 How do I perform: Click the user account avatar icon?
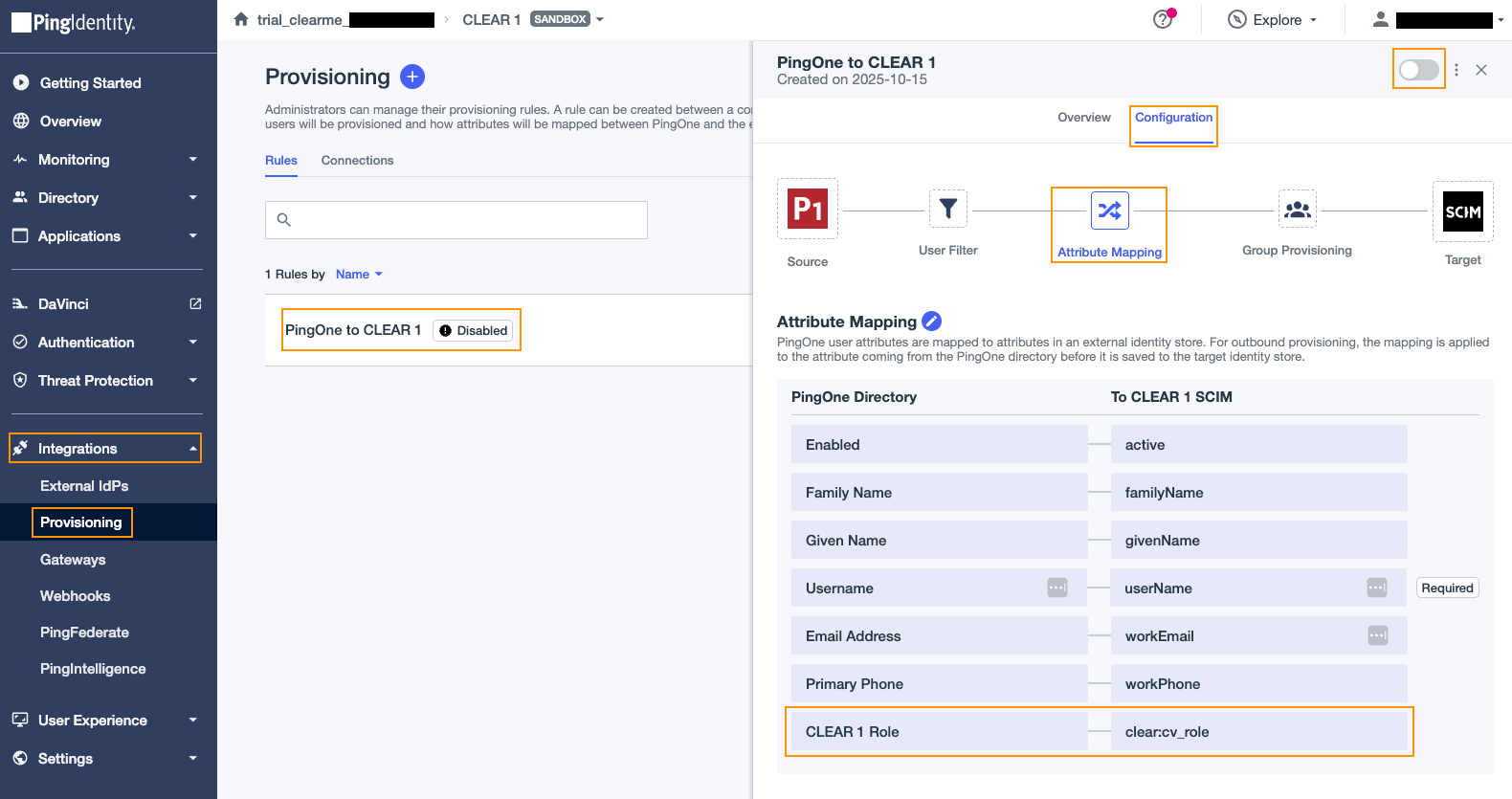click(1381, 19)
